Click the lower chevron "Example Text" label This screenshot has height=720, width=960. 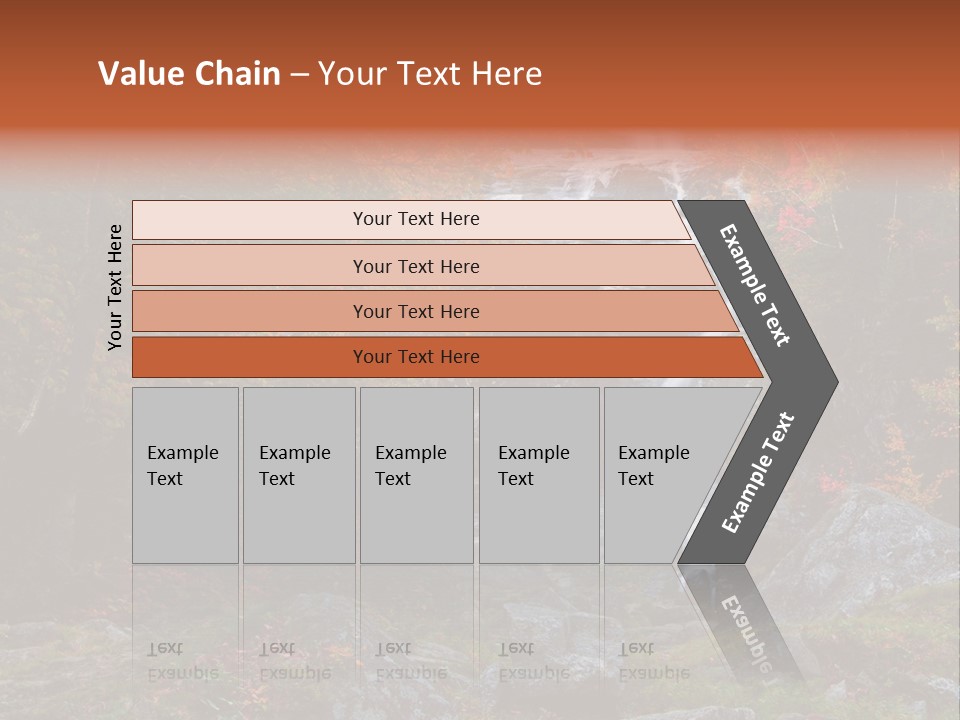coord(757,472)
